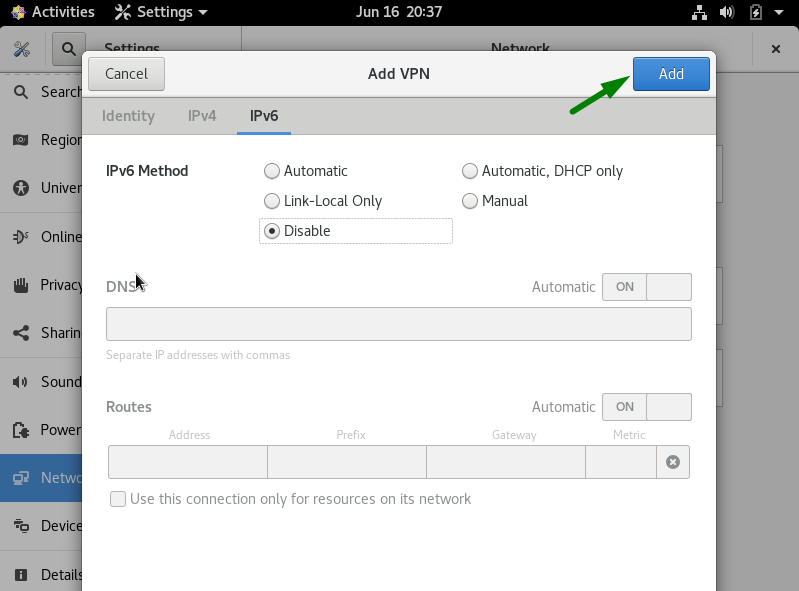Open Region settings in the sidebar
This screenshot has width=799, height=591.
point(41,140)
